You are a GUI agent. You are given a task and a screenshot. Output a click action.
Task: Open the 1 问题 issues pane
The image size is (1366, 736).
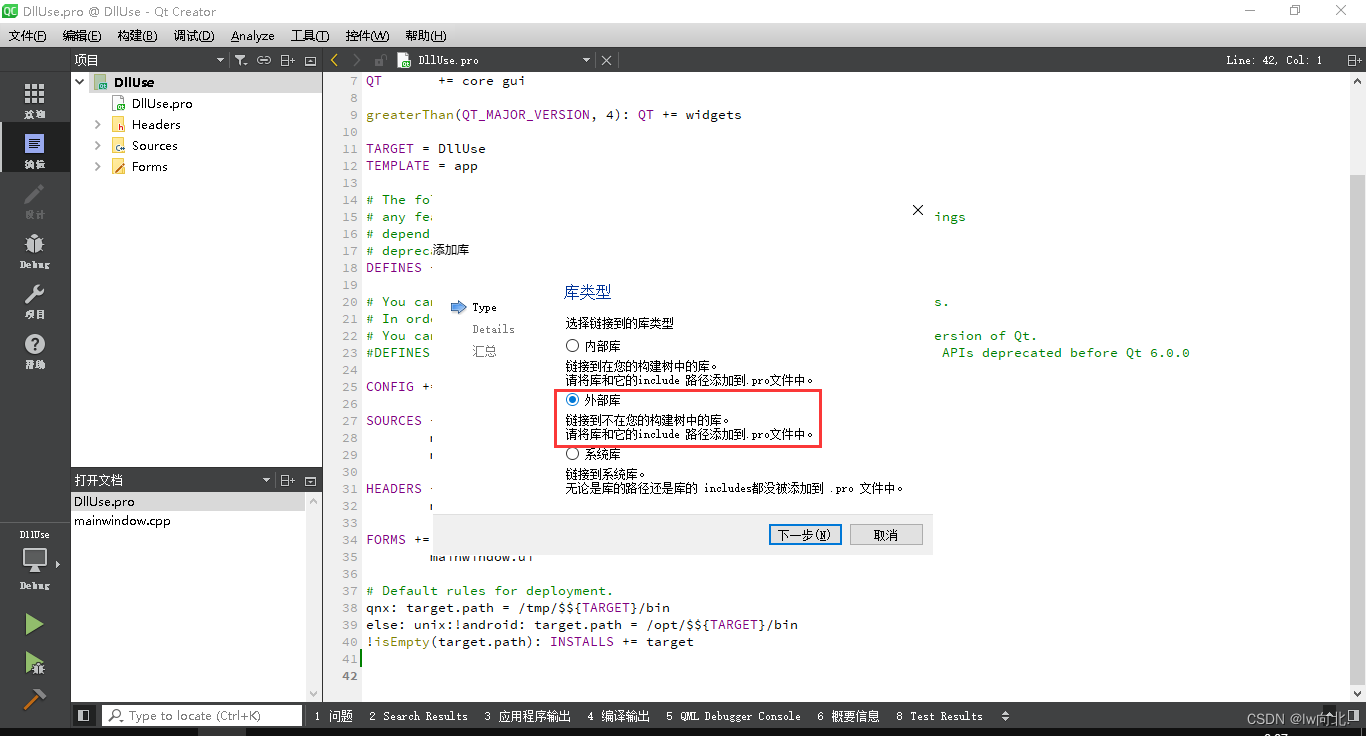[x=333, y=716]
